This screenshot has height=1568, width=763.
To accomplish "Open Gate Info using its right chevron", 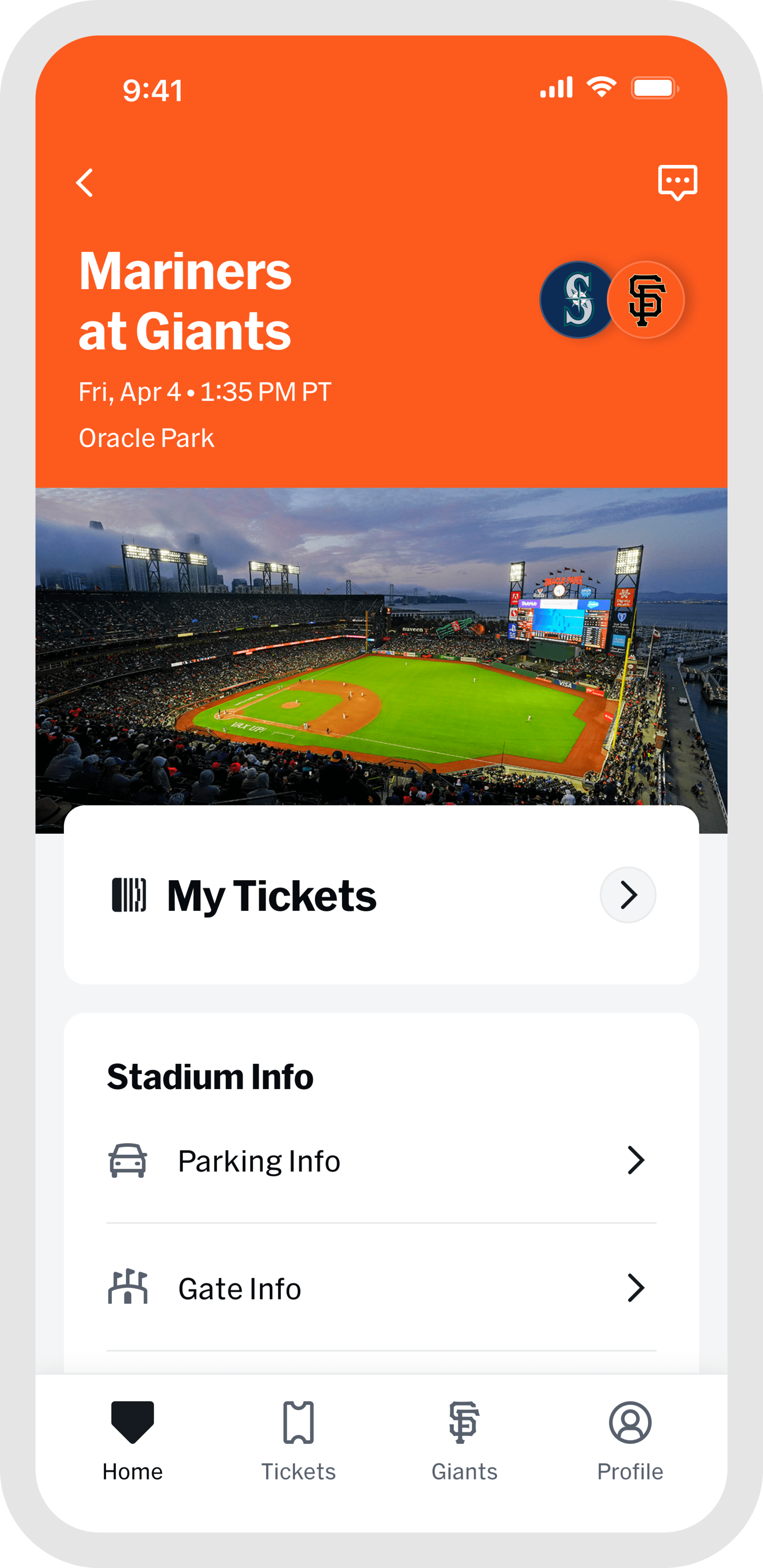I will coord(636,1288).
